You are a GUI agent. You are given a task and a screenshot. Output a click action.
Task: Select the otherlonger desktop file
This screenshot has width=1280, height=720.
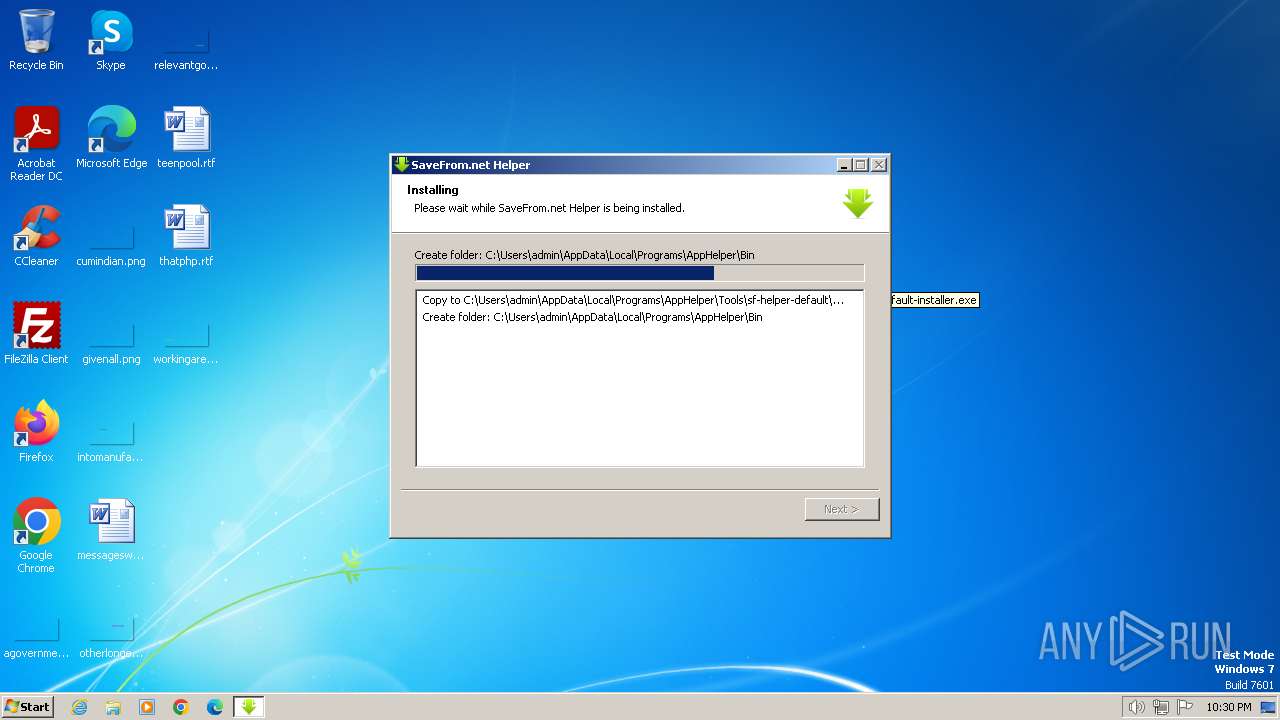point(111,638)
